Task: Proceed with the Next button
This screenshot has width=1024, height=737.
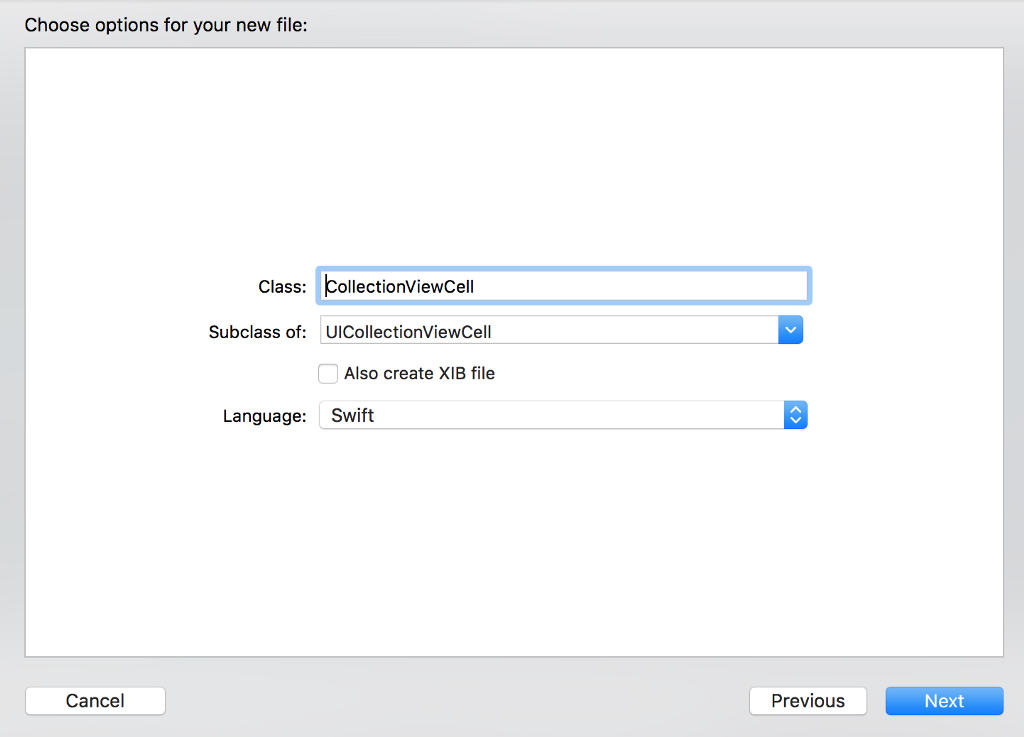Action: click(944, 700)
